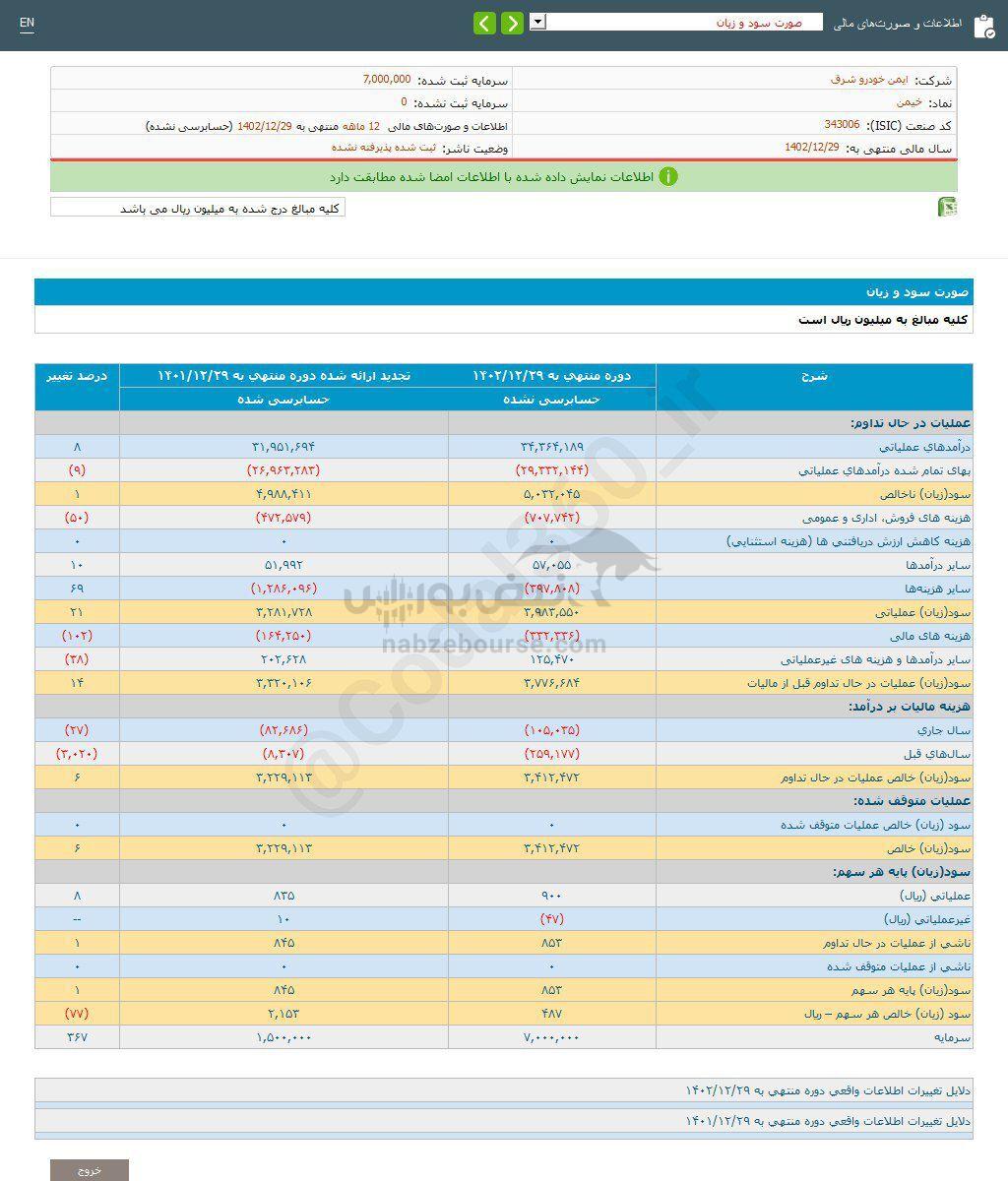Click the غيرعملياتى (ريال) row label
Viewport: 1008px width, 1181px height.
pyautogui.click(x=927, y=919)
